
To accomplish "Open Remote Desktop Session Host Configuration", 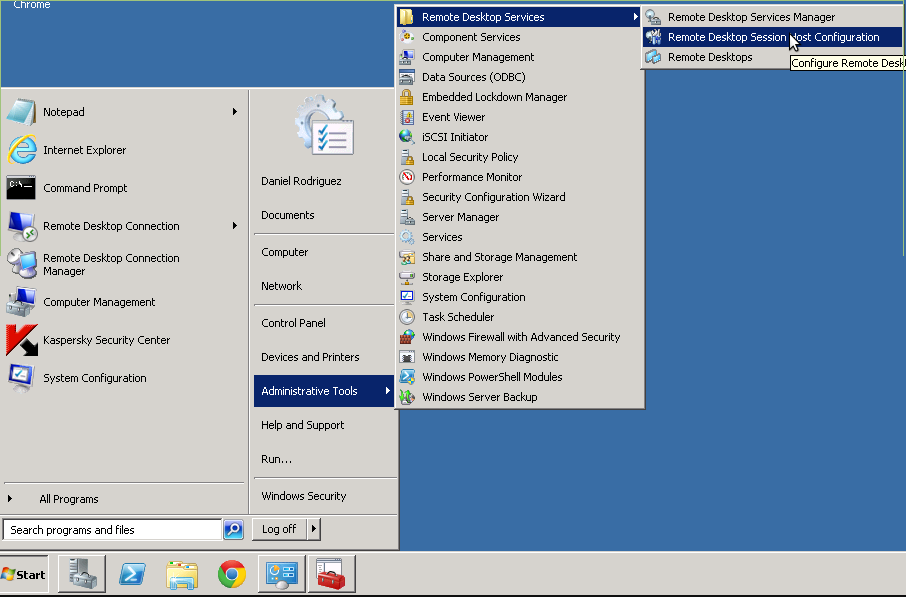I will pos(772,37).
